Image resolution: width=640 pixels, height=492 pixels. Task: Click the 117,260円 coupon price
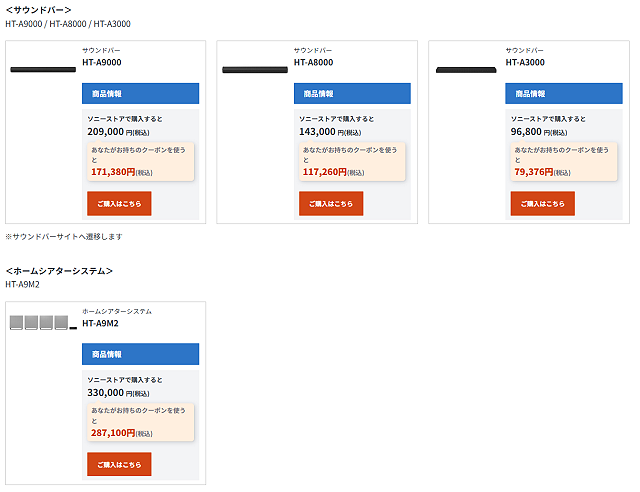[325, 172]
